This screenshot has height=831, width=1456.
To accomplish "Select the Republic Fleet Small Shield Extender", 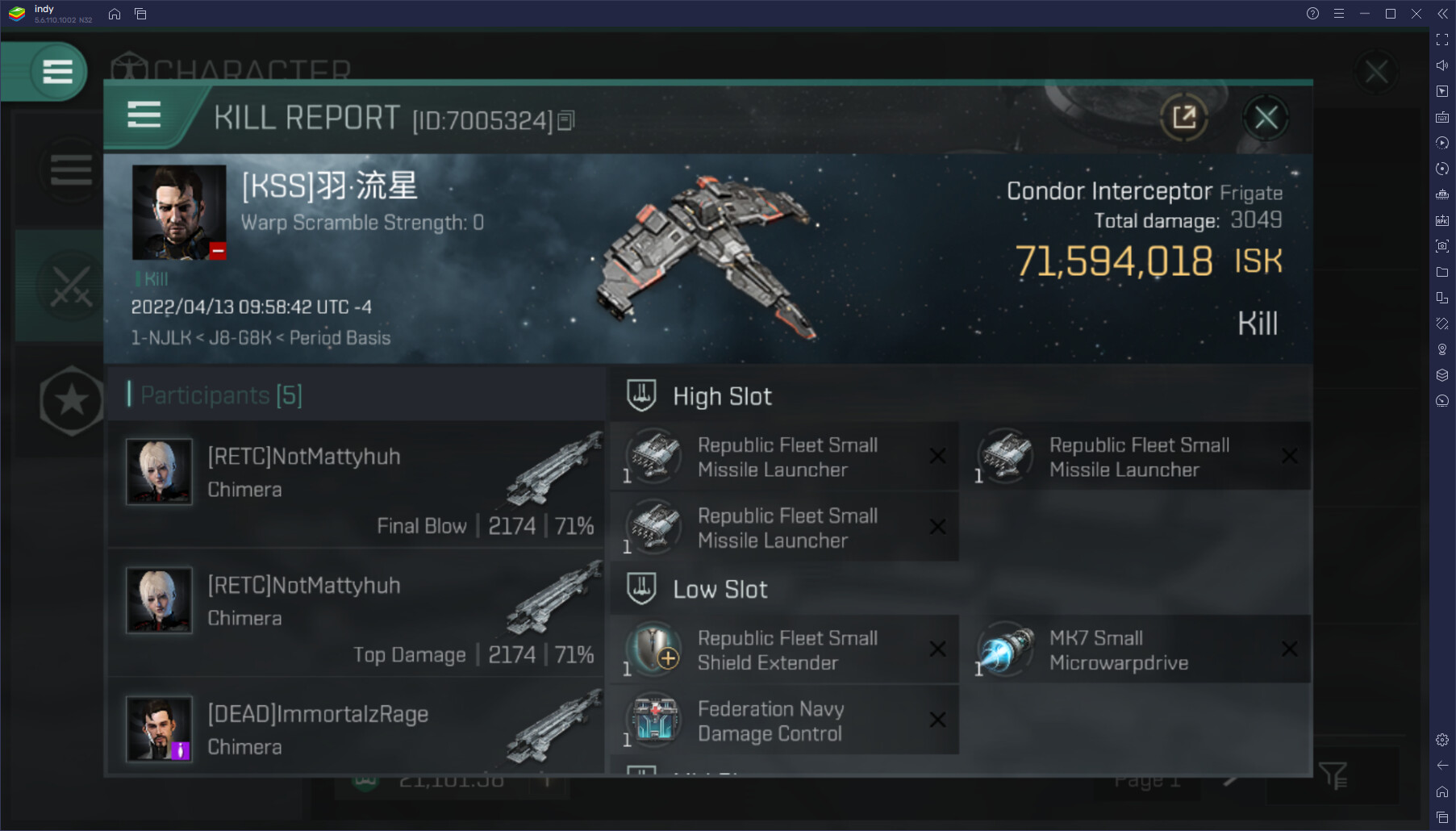I will (785, 649).
